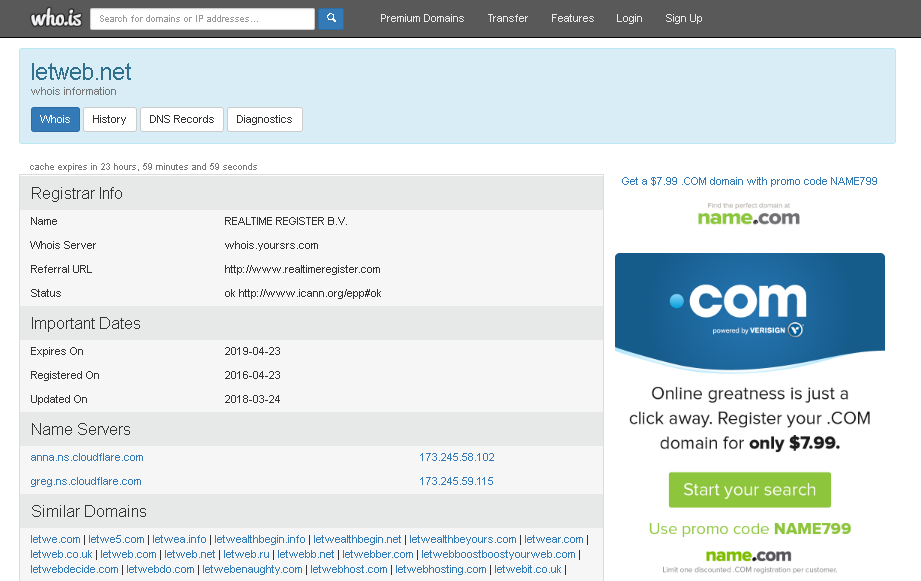Open similar domain letwebber.com
Screen dimensions: 921x581
pos(378,555)
